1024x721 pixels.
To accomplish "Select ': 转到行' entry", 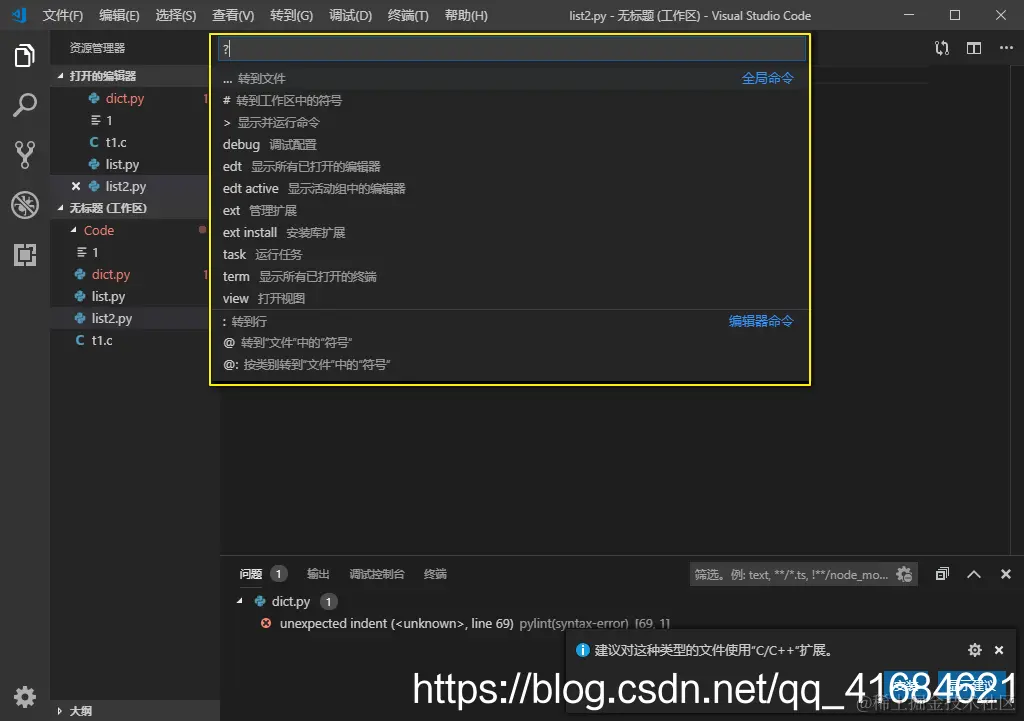I will point(509,321).
